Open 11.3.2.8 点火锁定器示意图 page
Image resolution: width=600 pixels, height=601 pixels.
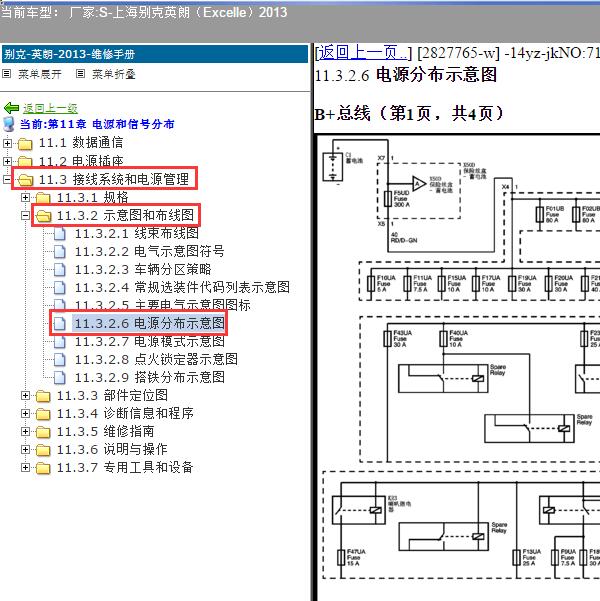coord(156,360)
